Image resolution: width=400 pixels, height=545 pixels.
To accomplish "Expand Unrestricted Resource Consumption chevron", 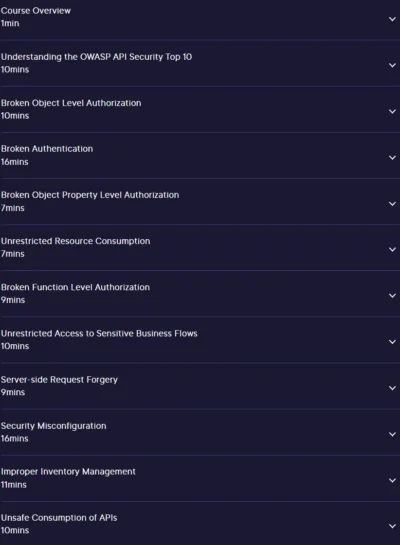I will coord(392,250).
